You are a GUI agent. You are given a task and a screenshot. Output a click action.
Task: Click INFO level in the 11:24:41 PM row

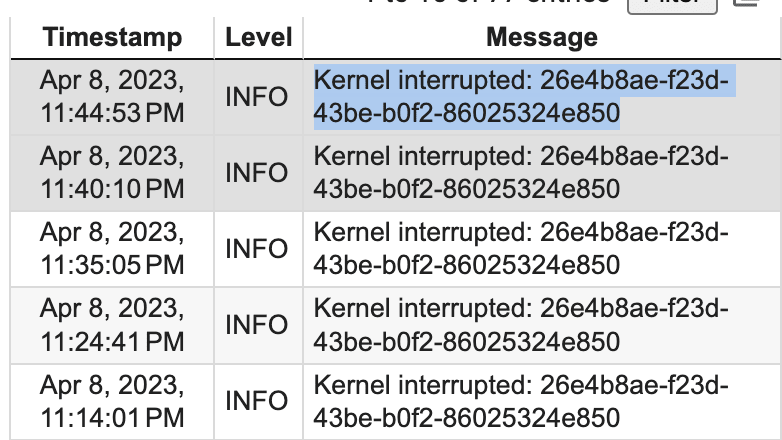pyautogui.click(x=256, y=325)
